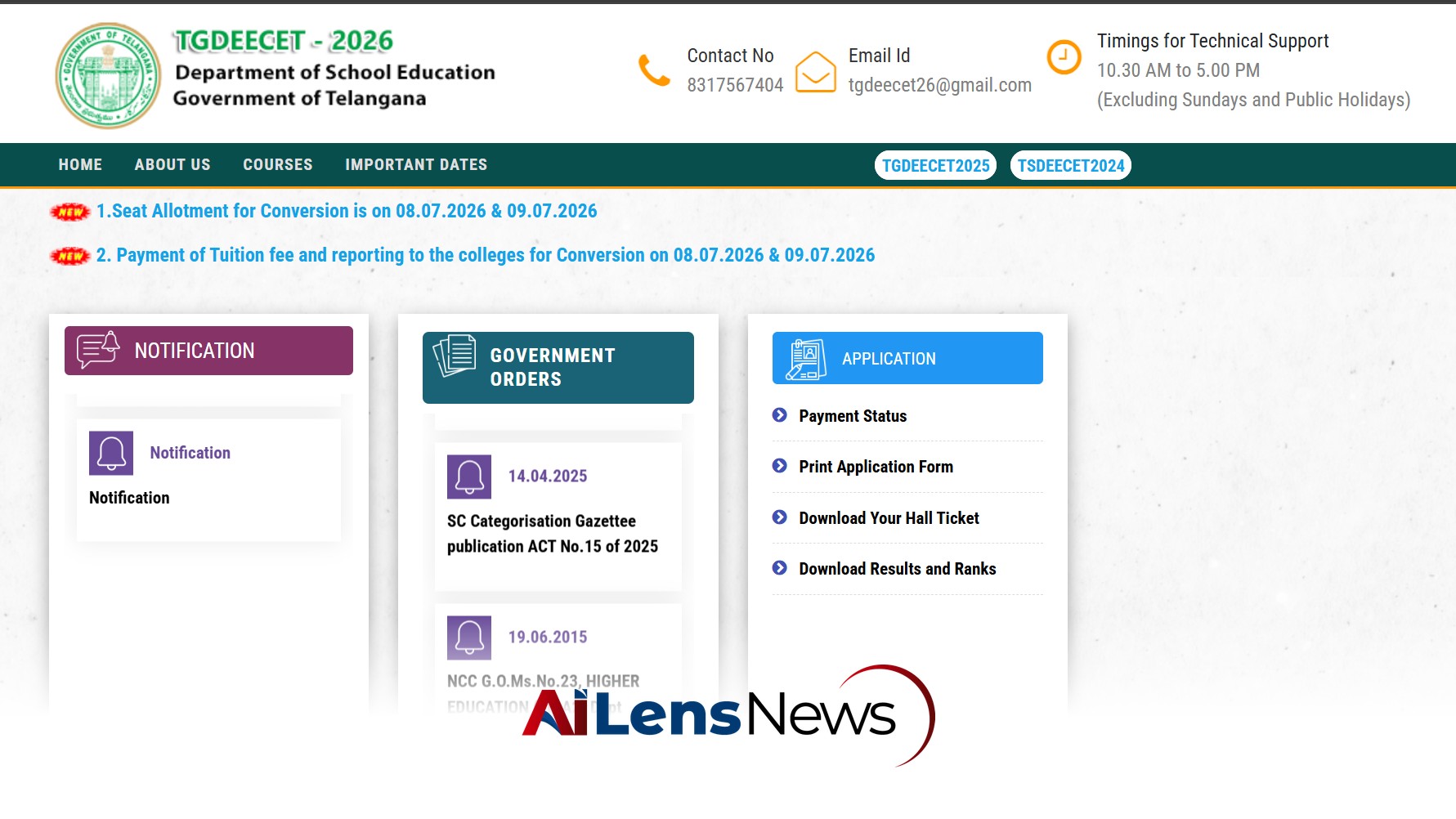Click the 10.30 AM to 5.00 PM timing text
Screen dimensions: 1456x819
tap(1178, 70)
